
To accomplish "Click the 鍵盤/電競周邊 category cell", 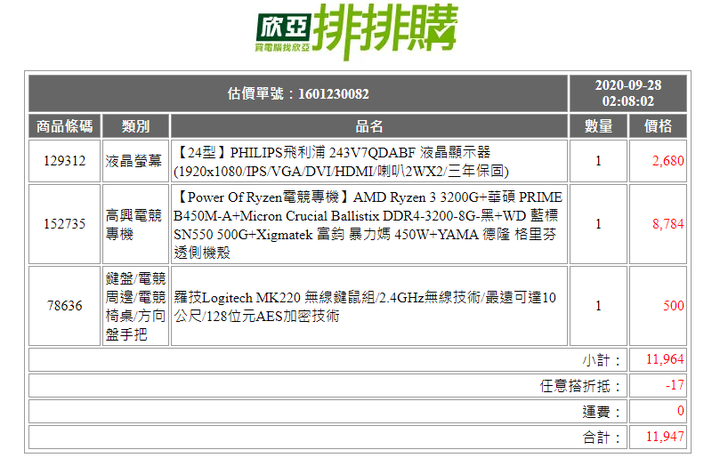I will [x=135, y=306].
